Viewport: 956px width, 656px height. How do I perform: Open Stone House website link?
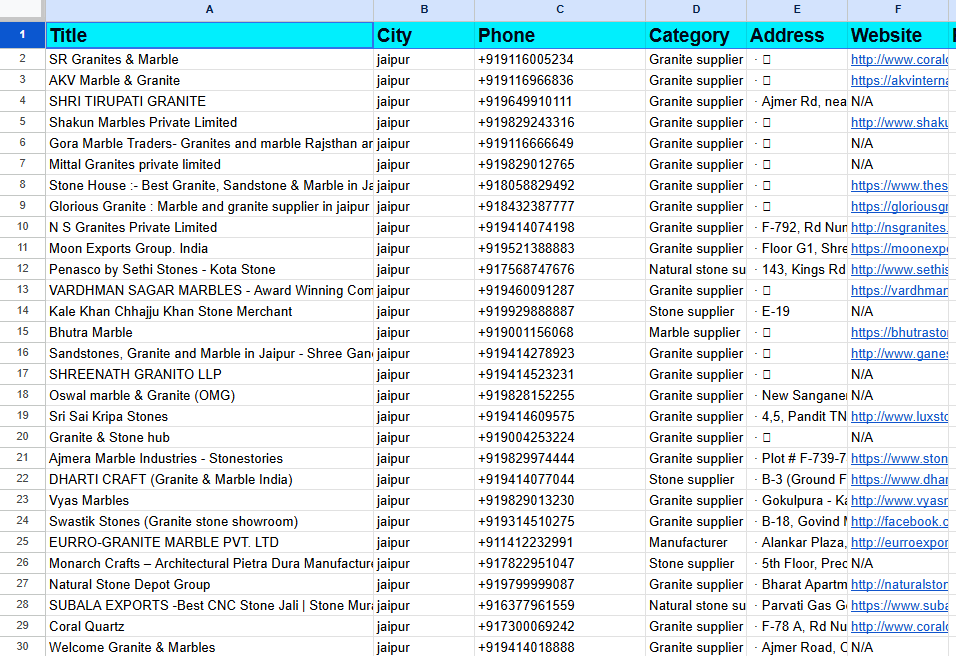(899, 185)
